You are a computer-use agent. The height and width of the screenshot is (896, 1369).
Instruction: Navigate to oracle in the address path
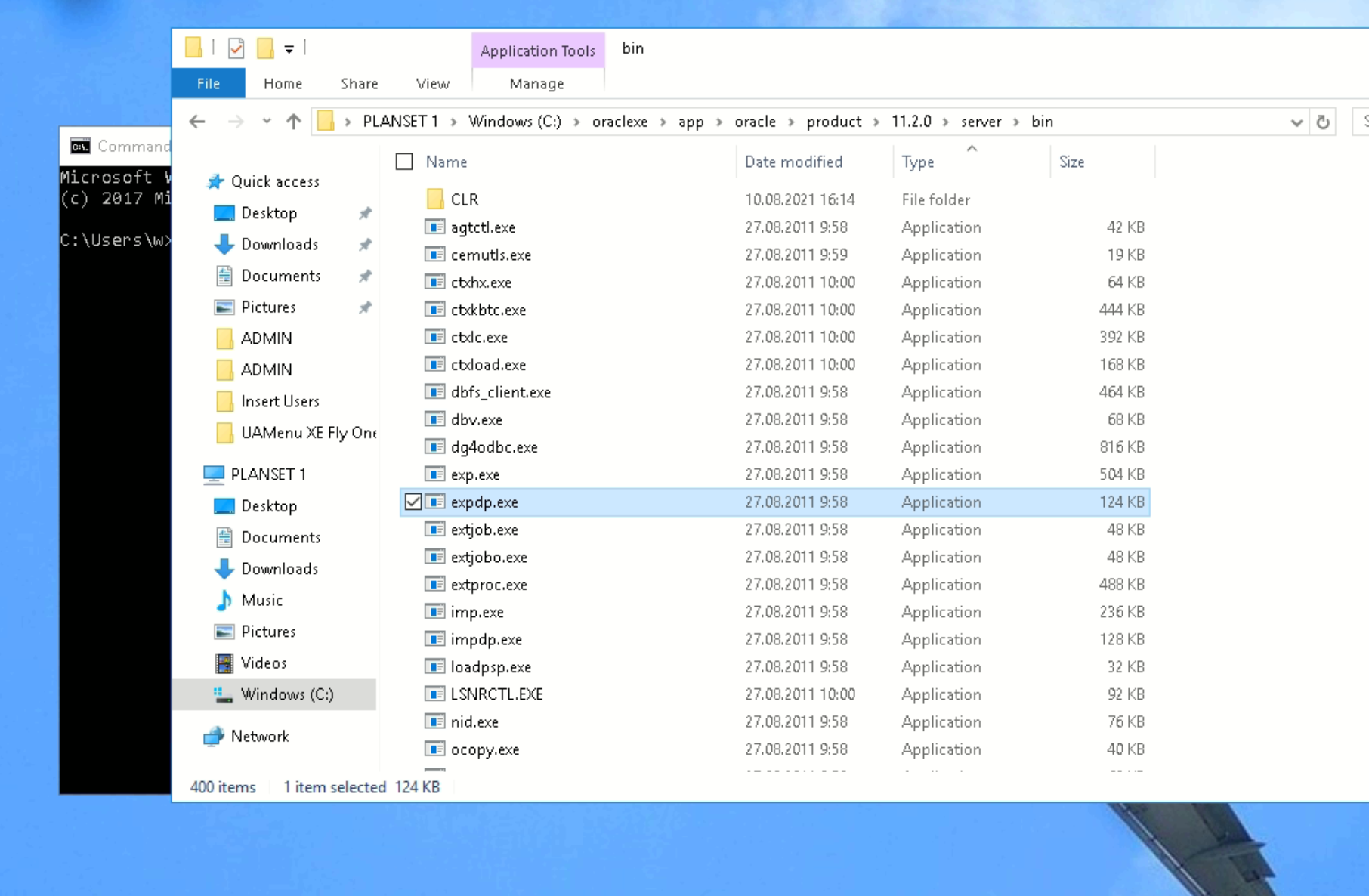[755, 122]
